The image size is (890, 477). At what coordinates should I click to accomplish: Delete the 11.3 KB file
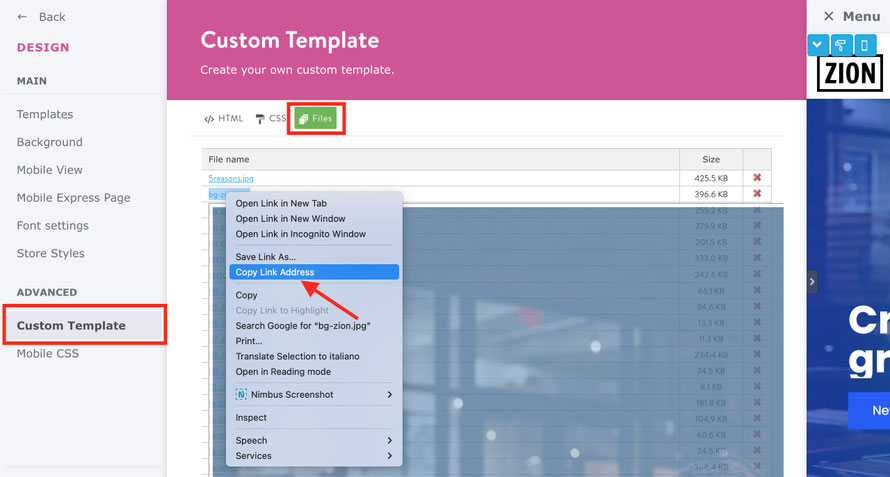pos(757,338)
